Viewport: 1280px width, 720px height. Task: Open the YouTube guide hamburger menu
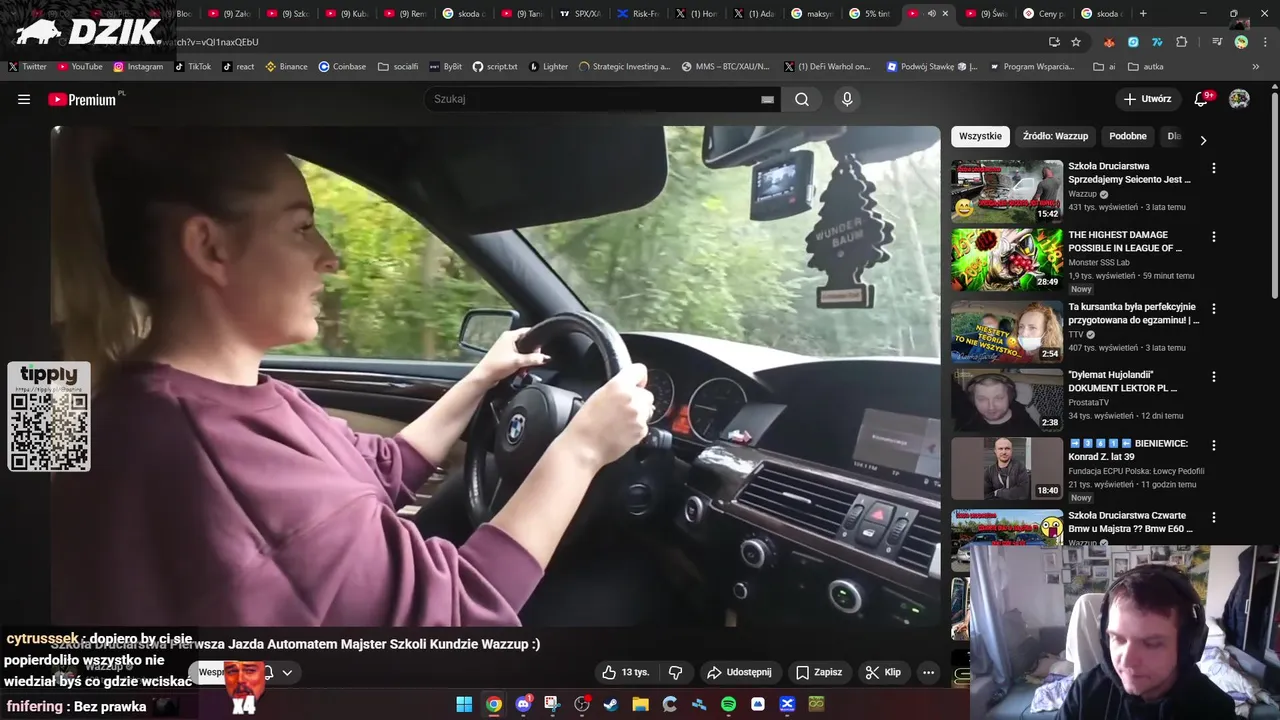24,99
